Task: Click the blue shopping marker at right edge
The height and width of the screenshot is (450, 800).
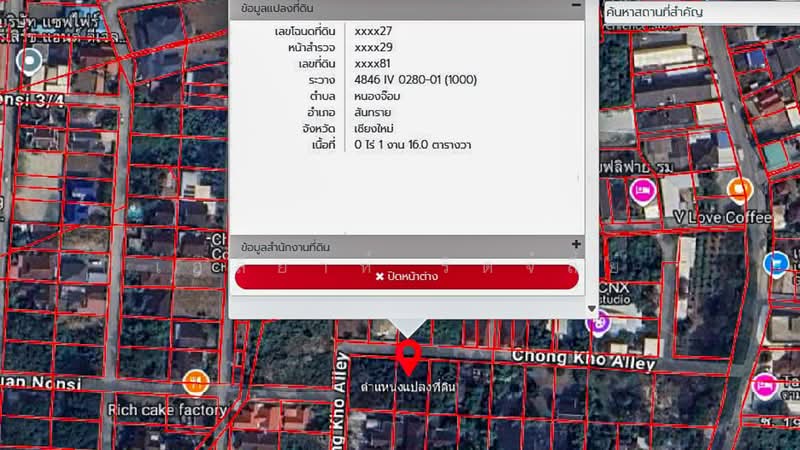Action: pyautogui.click(x=776, y=263)
